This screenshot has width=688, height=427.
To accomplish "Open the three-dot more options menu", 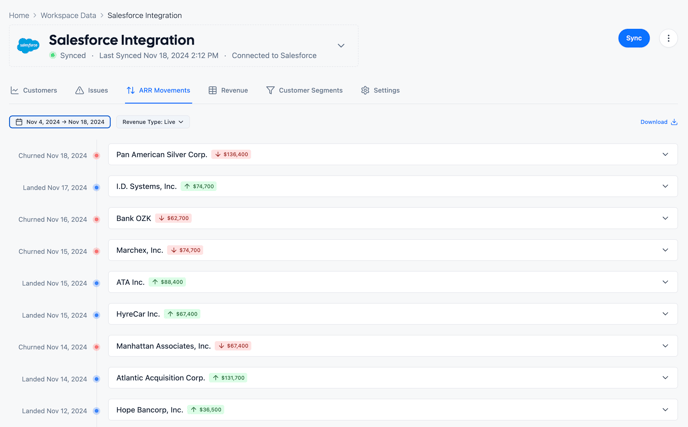I will [x=668, y=38].
